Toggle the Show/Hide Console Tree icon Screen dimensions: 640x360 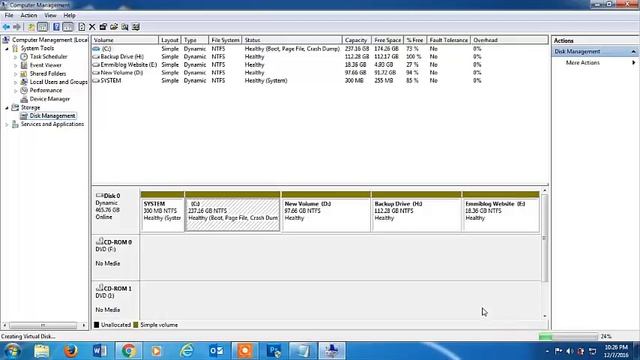point(42,27)
